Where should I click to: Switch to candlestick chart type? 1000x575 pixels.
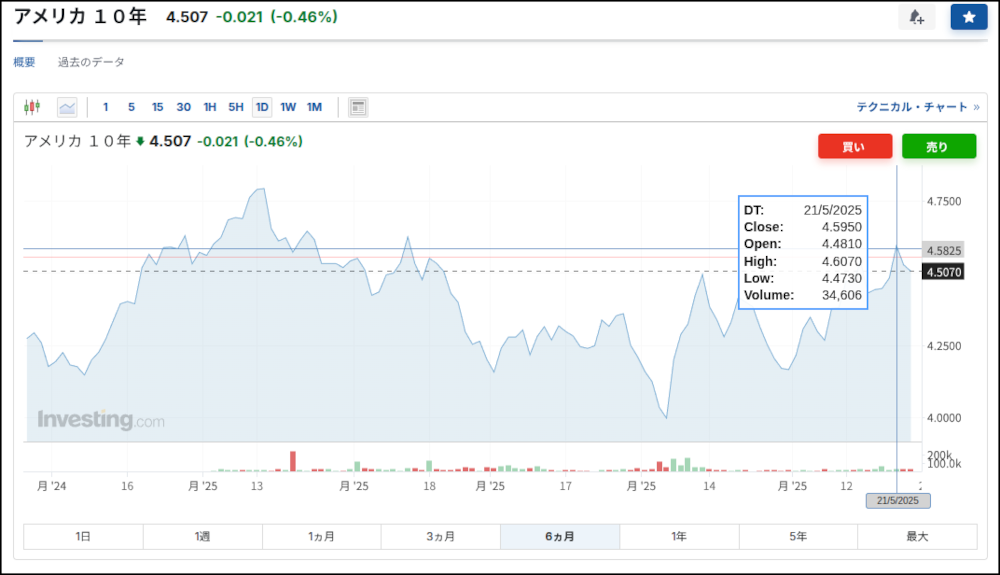33,107
